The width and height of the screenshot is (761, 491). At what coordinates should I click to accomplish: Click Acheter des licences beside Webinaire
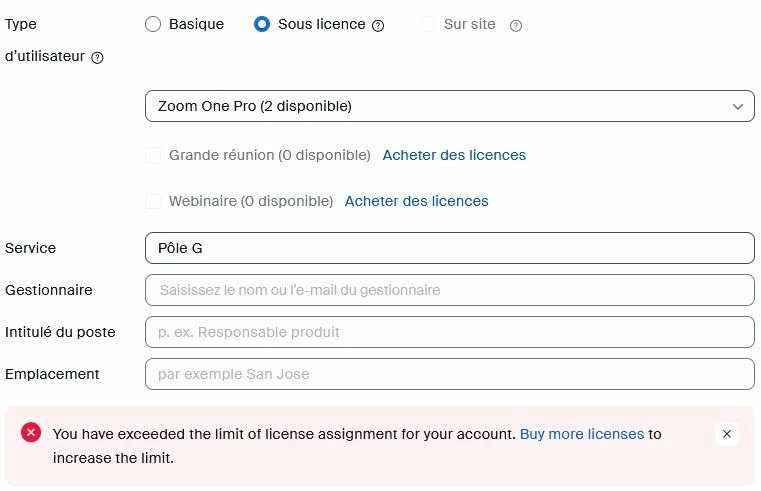[416, 201]
